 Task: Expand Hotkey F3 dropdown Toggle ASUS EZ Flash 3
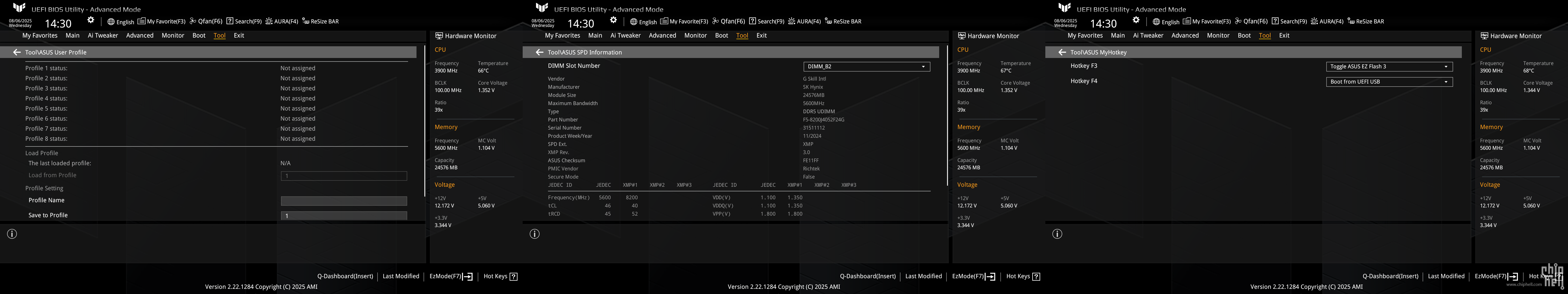(x=1390, y=66)
